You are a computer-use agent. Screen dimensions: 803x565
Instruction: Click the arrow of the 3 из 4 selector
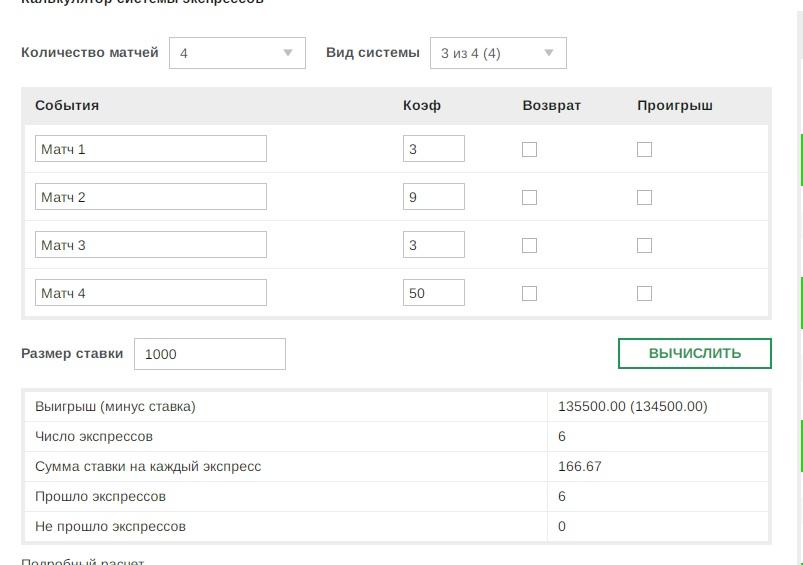tap(548, 53)
